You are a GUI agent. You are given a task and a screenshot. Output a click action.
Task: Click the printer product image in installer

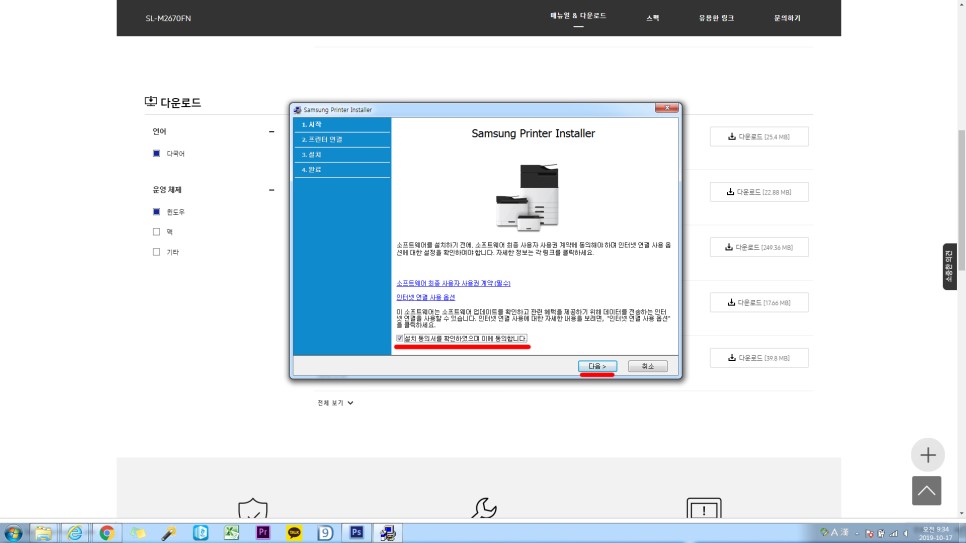[x=527, y=197]
